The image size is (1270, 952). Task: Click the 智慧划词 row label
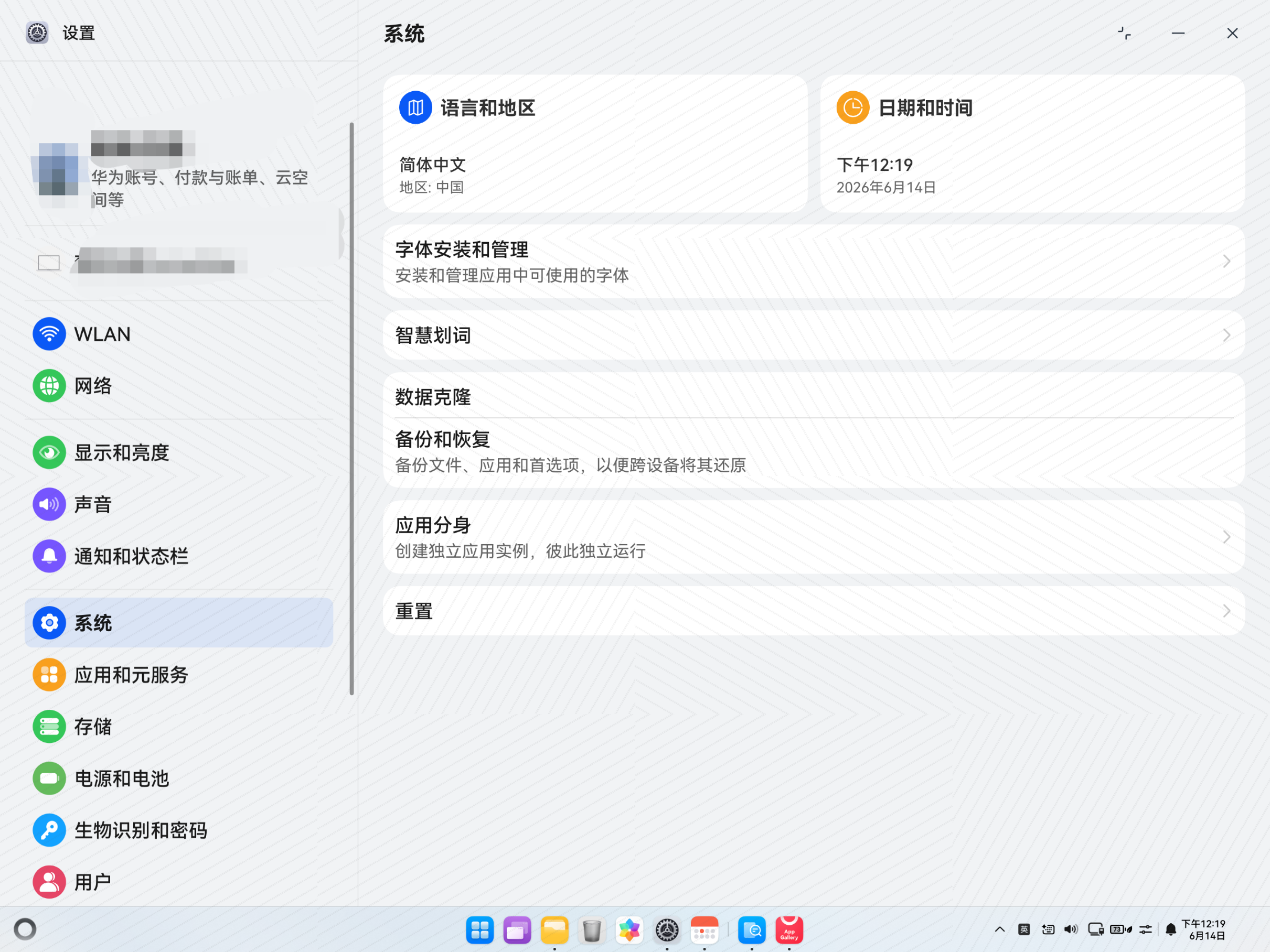tap(433, 335)
